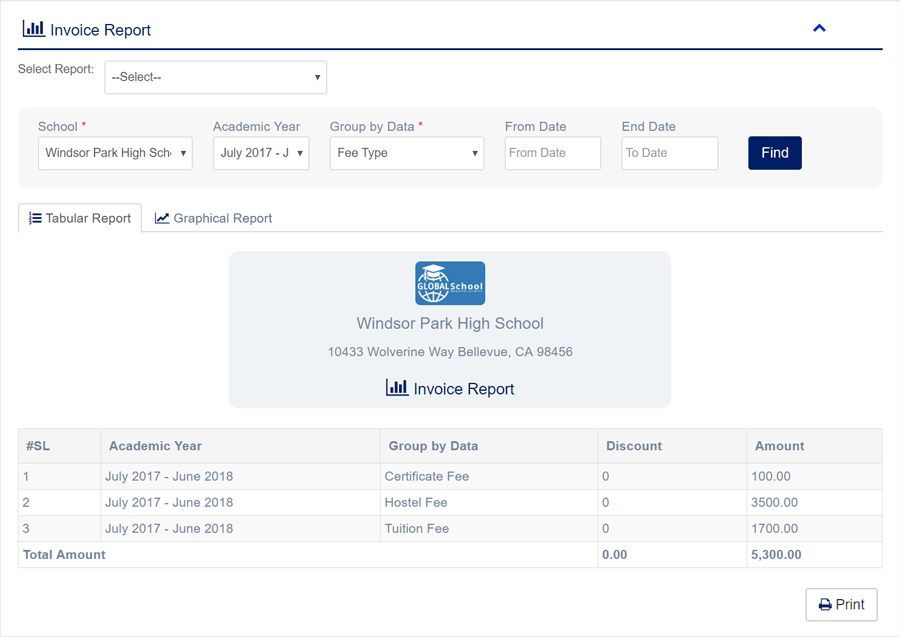The image size is (900, 637).
Task: Open the Group by Data dropdown showing Fee Type
Action: 406,153
